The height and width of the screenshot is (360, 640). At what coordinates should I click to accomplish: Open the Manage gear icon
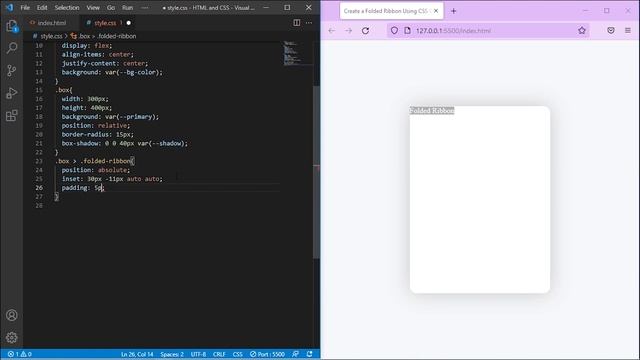[x=12, y=337]
